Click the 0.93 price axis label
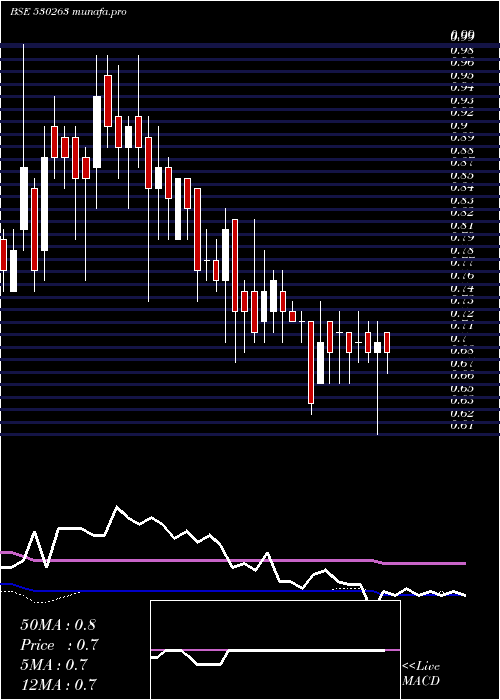Image resolution: width=500 pixels, height=700 pixels. [462, 100]
